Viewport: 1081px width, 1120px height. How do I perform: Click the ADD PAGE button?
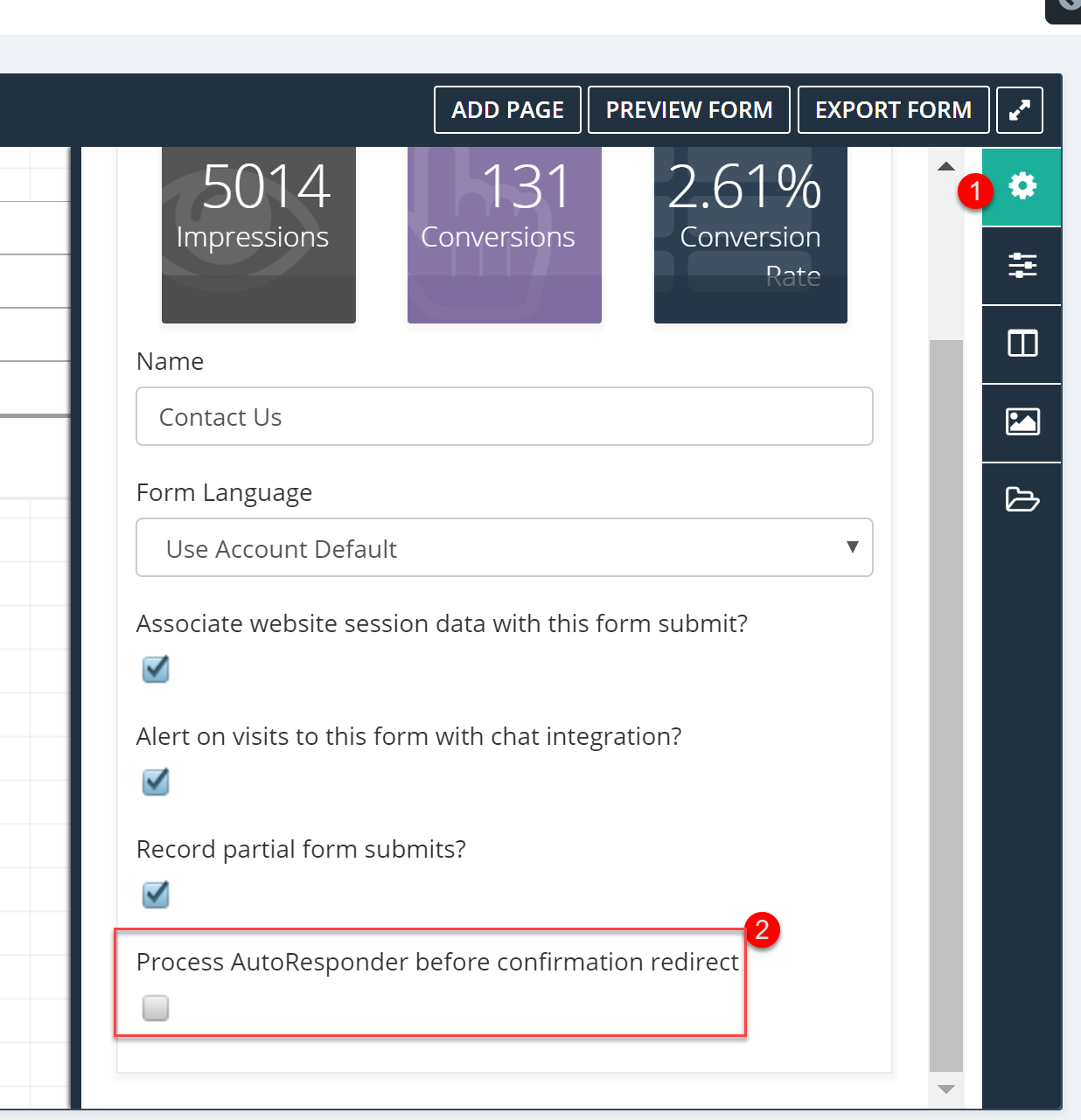point(507,110)
